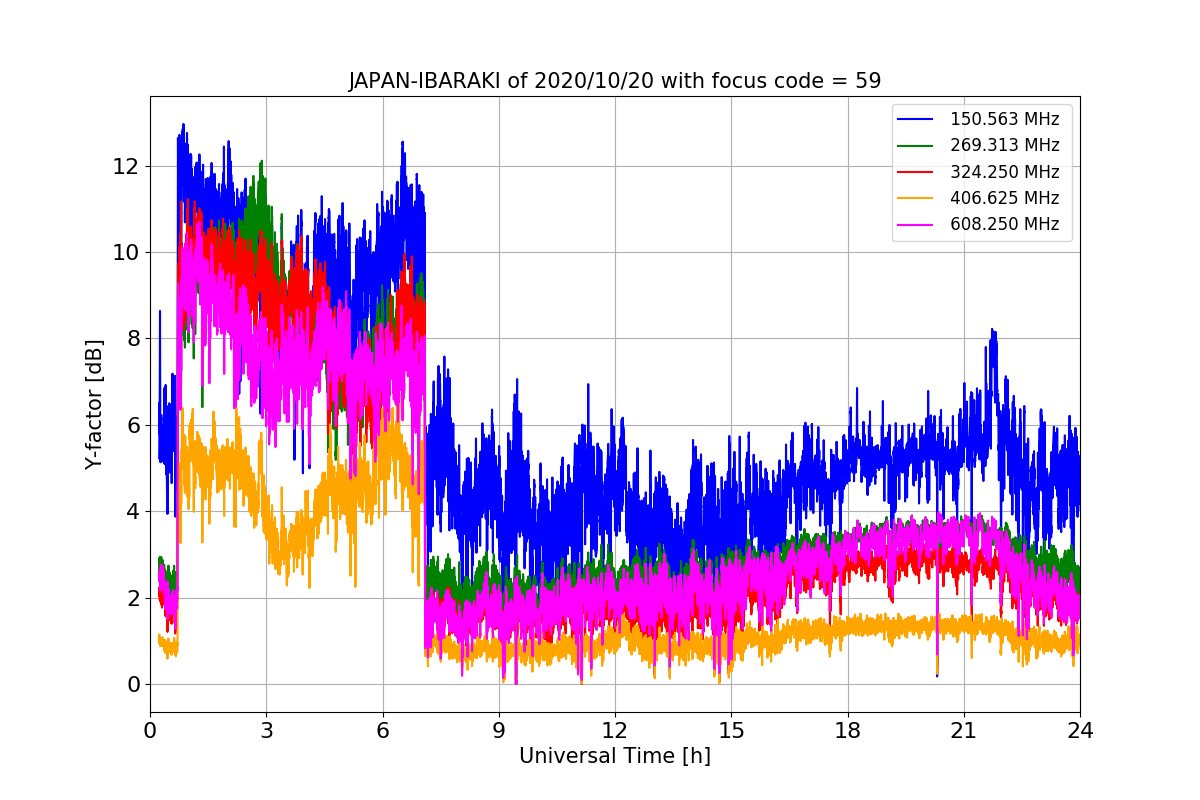Click x-axis tick label 12
Viewport: 1200px width, 800px height.
pos(615,731)
